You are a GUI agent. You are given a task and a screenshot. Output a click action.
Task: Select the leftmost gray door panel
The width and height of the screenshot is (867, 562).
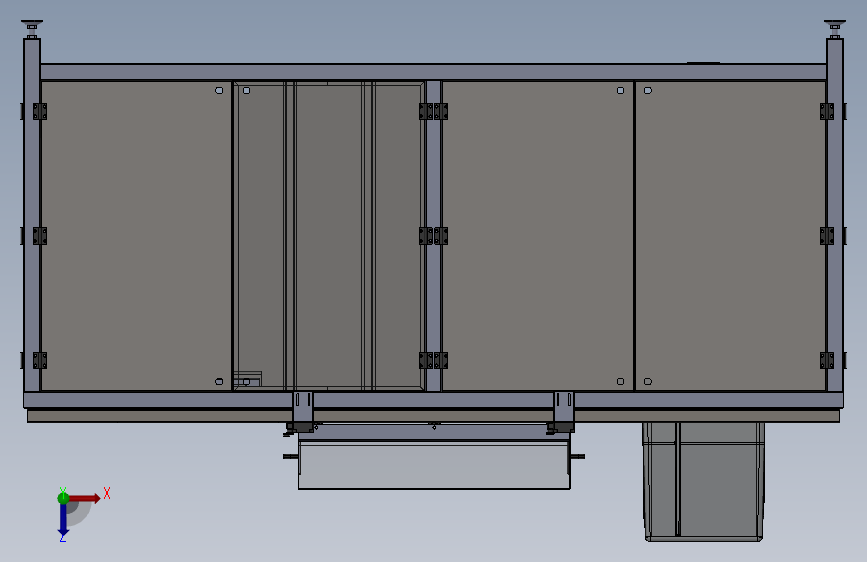pyautogui.click(x=136, y=236)
